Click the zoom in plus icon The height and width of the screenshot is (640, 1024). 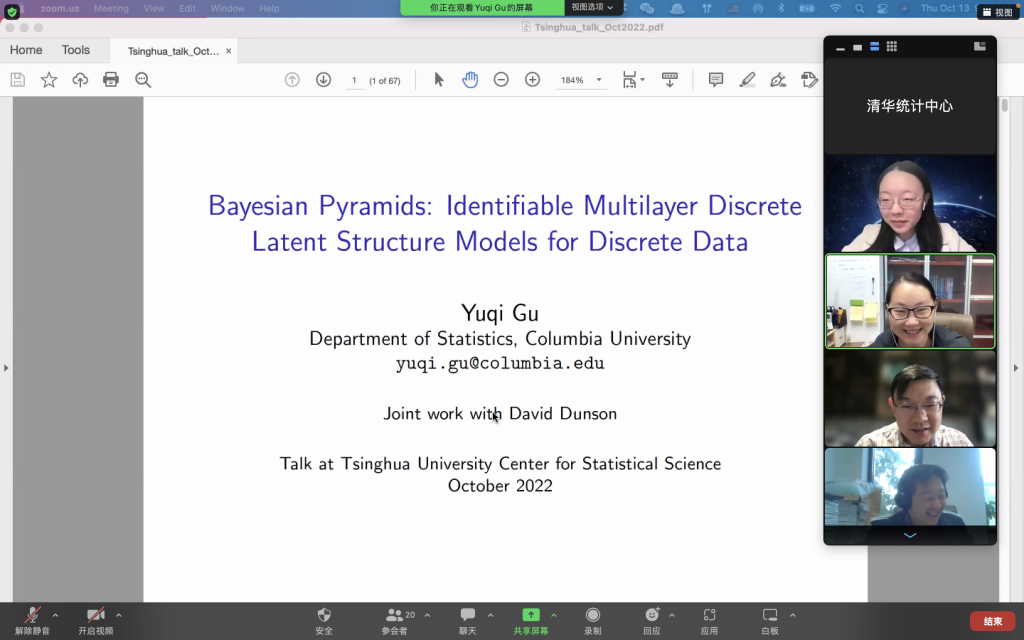point(533,80)
